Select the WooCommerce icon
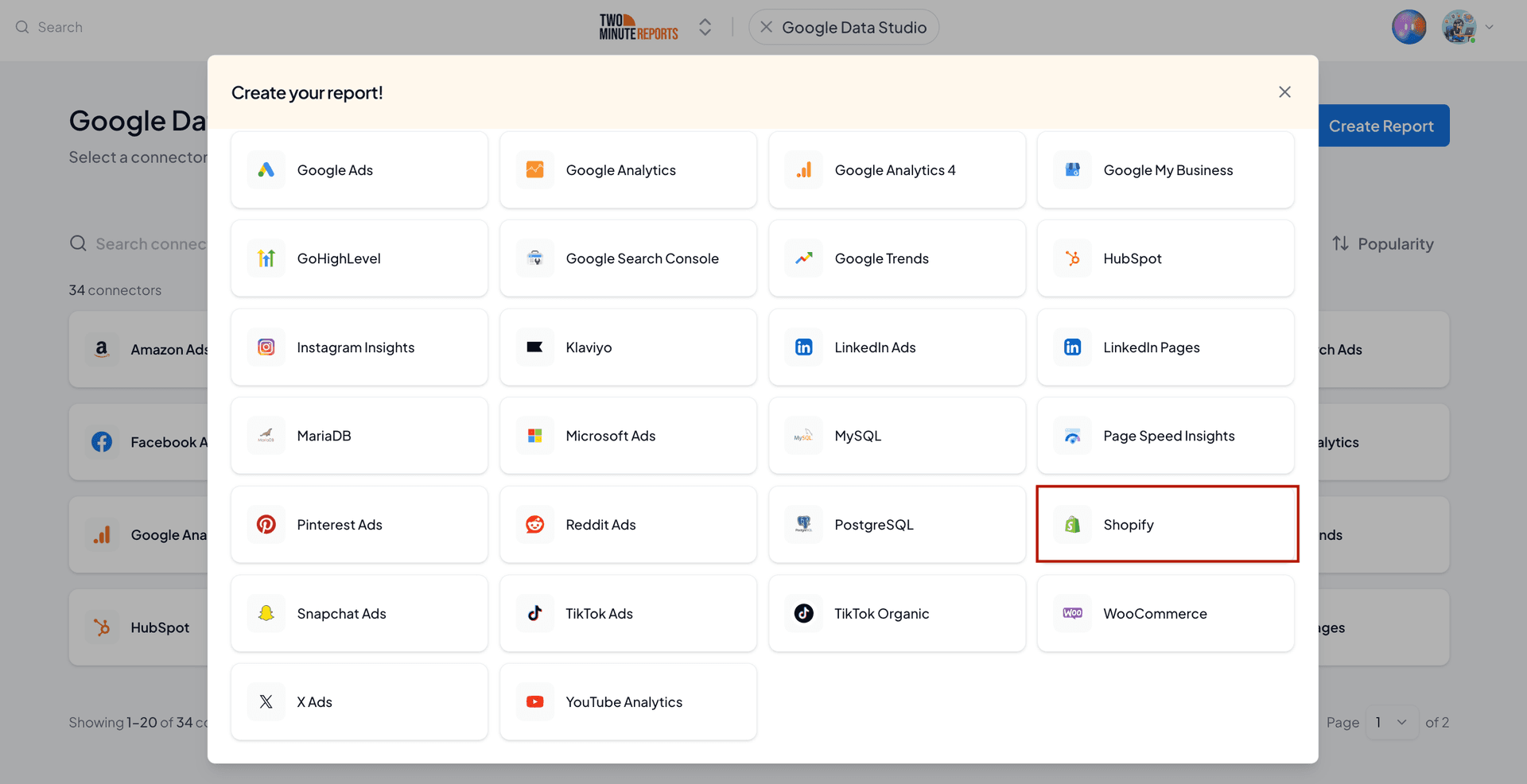The width and height of the screenshot is (1527, 784). point(1073,614)
